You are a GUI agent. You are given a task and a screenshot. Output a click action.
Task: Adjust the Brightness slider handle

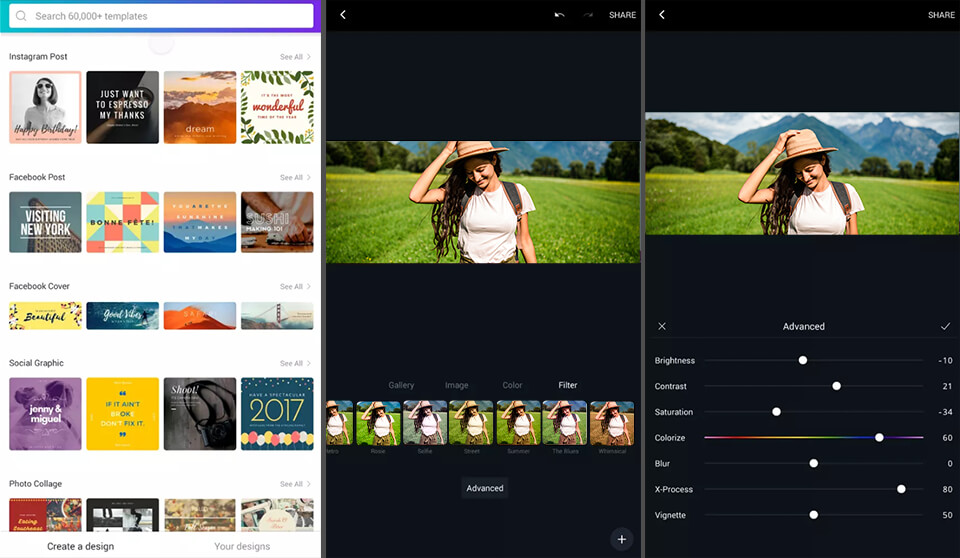[x=803, y=360]
